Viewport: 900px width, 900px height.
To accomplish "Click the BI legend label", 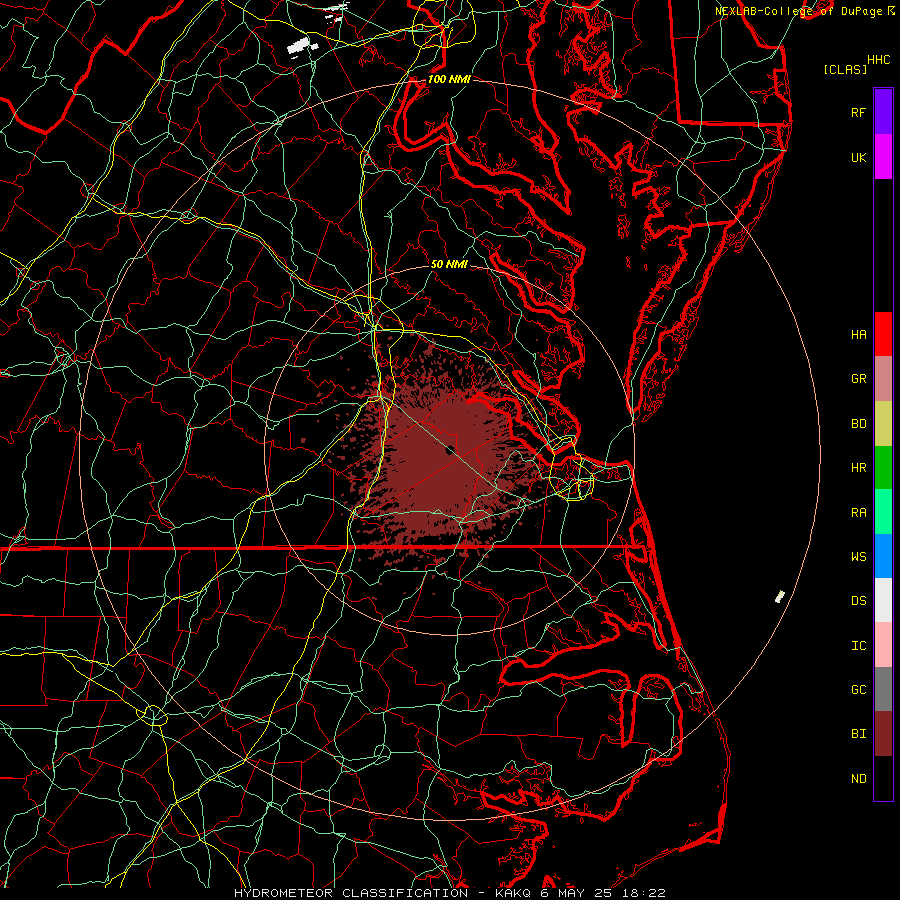I will (859, 734).
